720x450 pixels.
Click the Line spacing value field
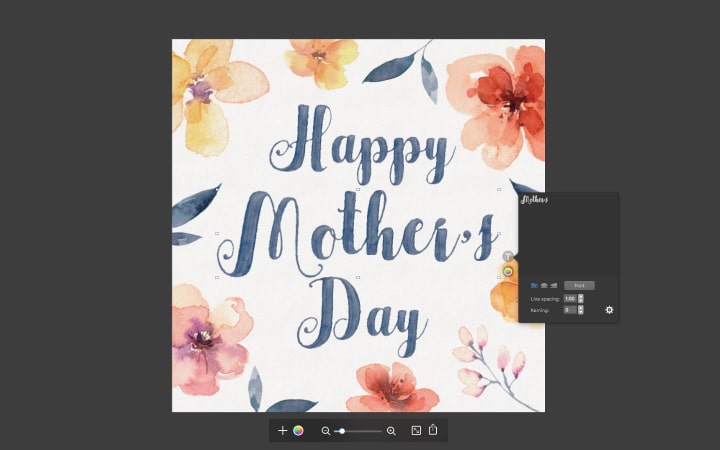pyautogui.click(x=570, y=298)
